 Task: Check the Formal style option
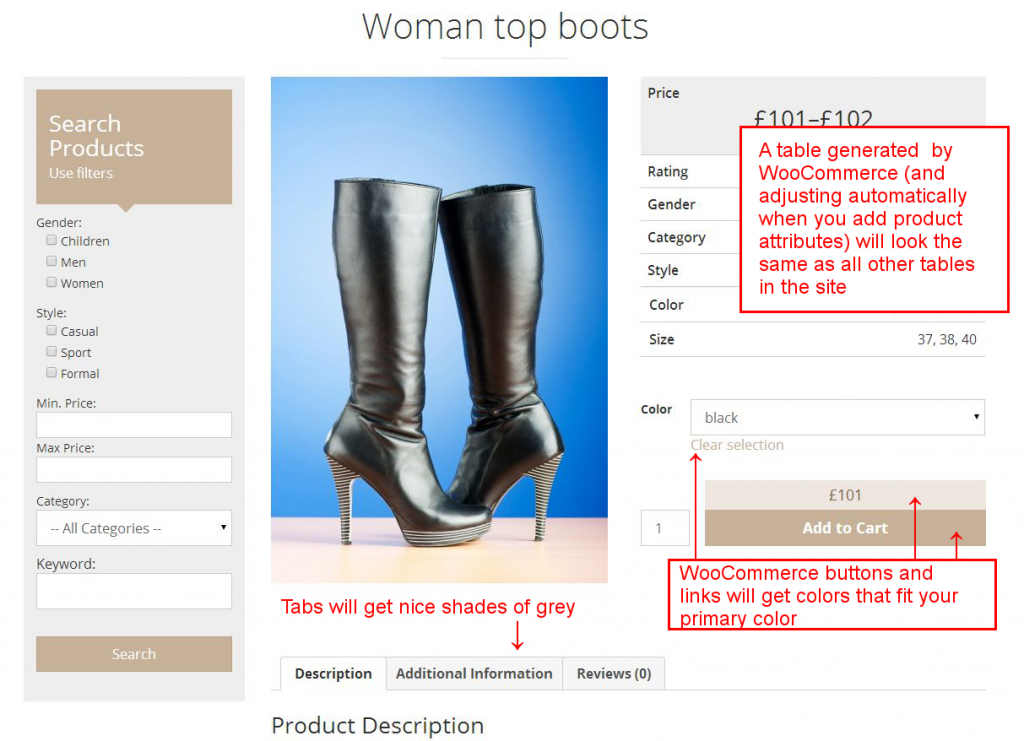51,373
